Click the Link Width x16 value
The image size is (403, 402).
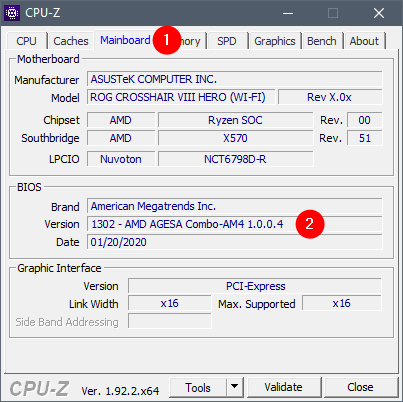(170, 303)
